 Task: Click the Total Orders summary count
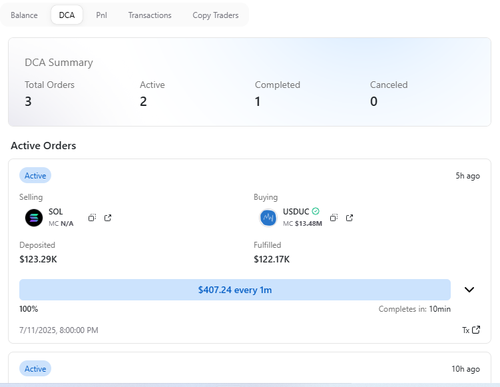click(28, 101)
